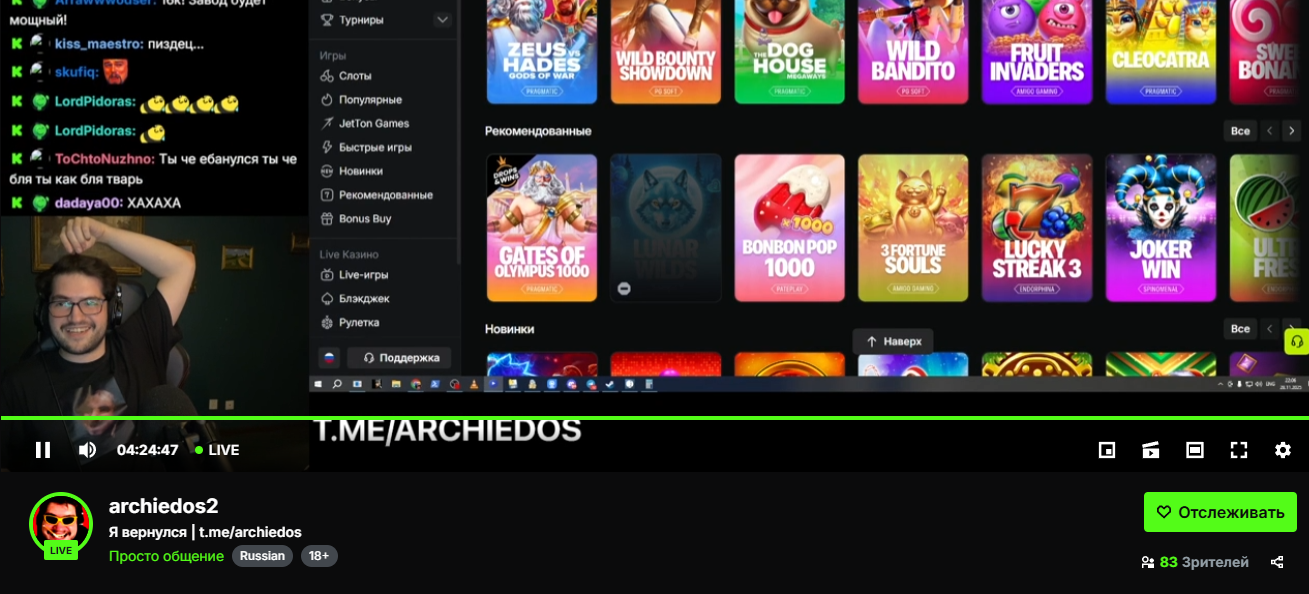Click the Наверх scroll-to-top button

(893, 341)
